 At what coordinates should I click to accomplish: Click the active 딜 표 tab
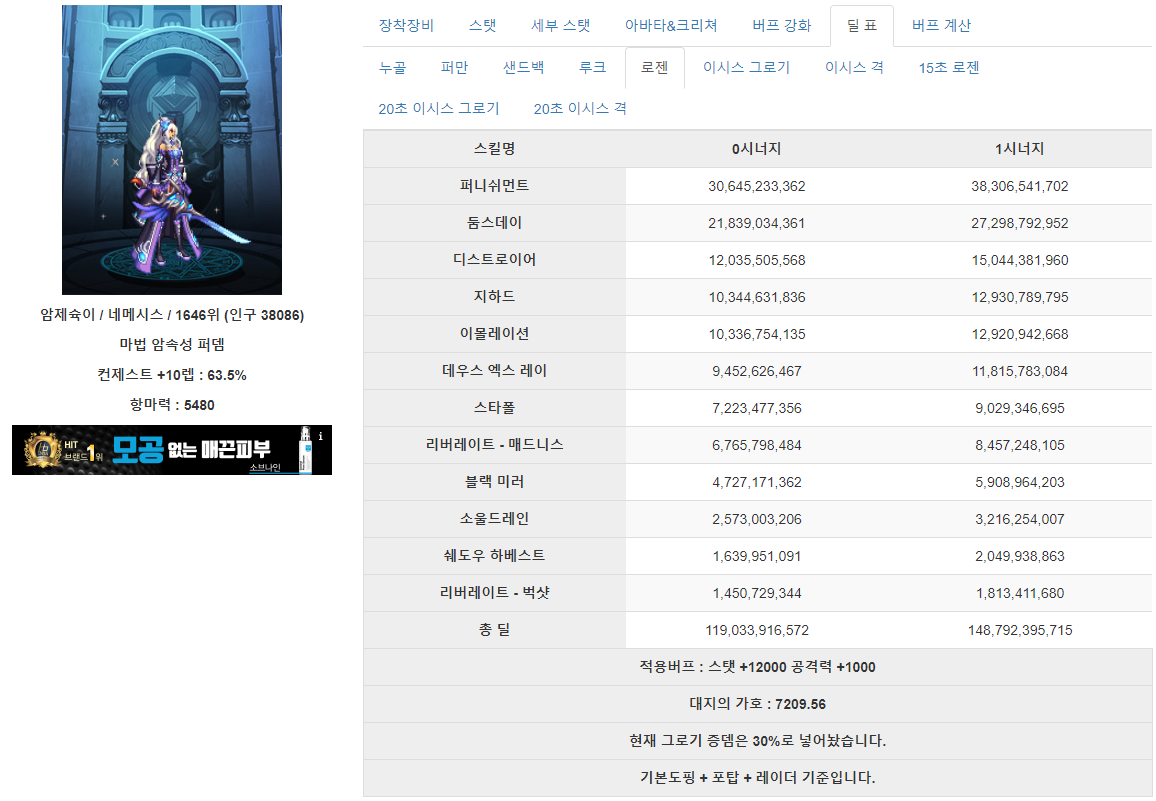(x=861, y=26)
